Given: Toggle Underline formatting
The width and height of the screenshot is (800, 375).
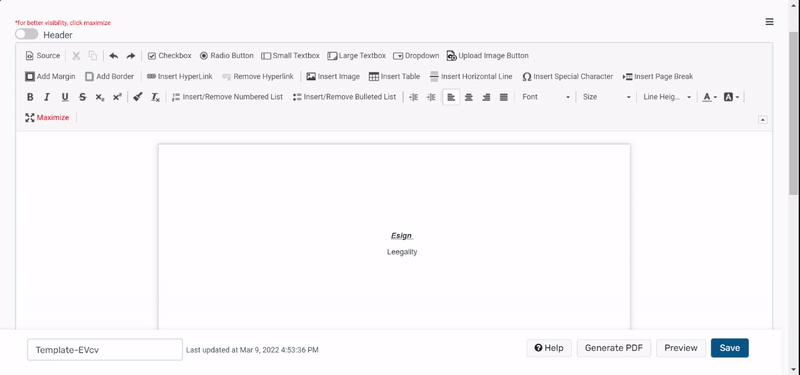Looking at the screenshot, I should tap(65, 97).
